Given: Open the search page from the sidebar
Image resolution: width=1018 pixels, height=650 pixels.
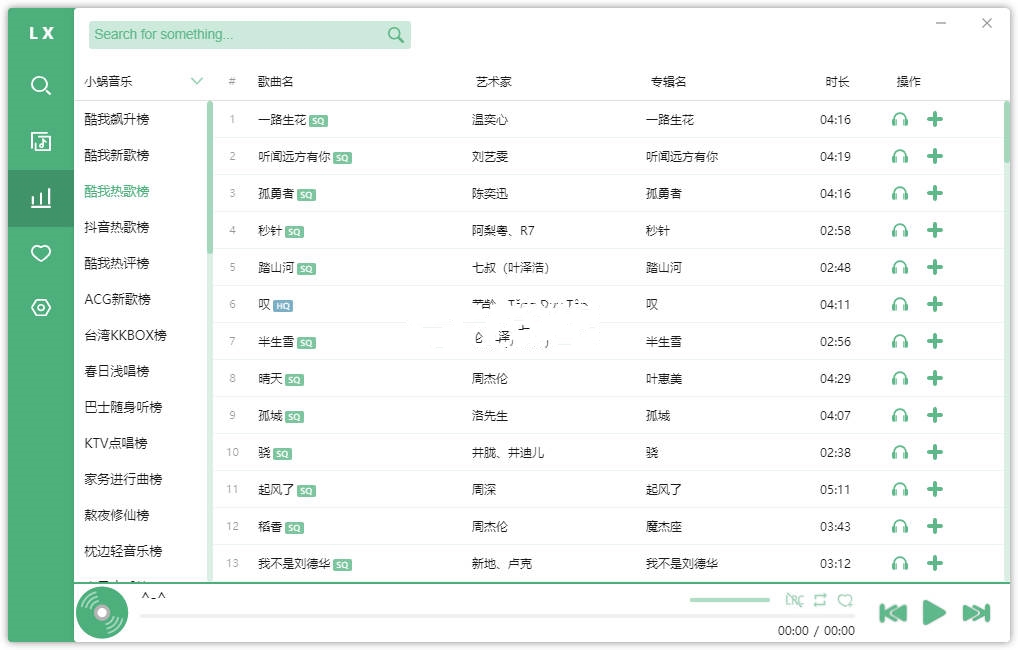Looking at the screenshot, I should (x=41, y=86).
